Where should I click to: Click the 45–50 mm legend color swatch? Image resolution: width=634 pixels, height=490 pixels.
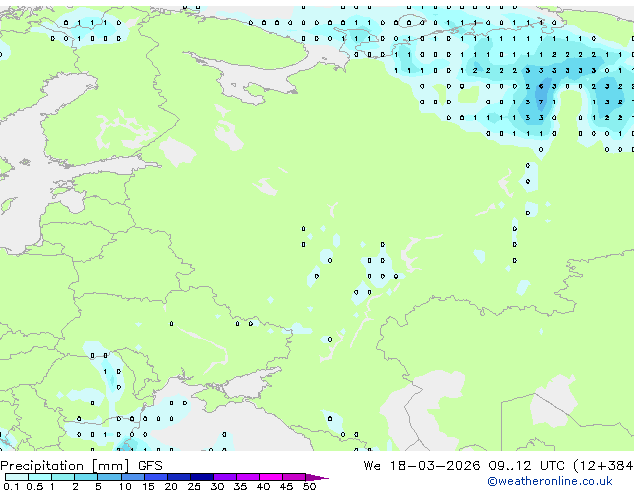pos(294,477)
